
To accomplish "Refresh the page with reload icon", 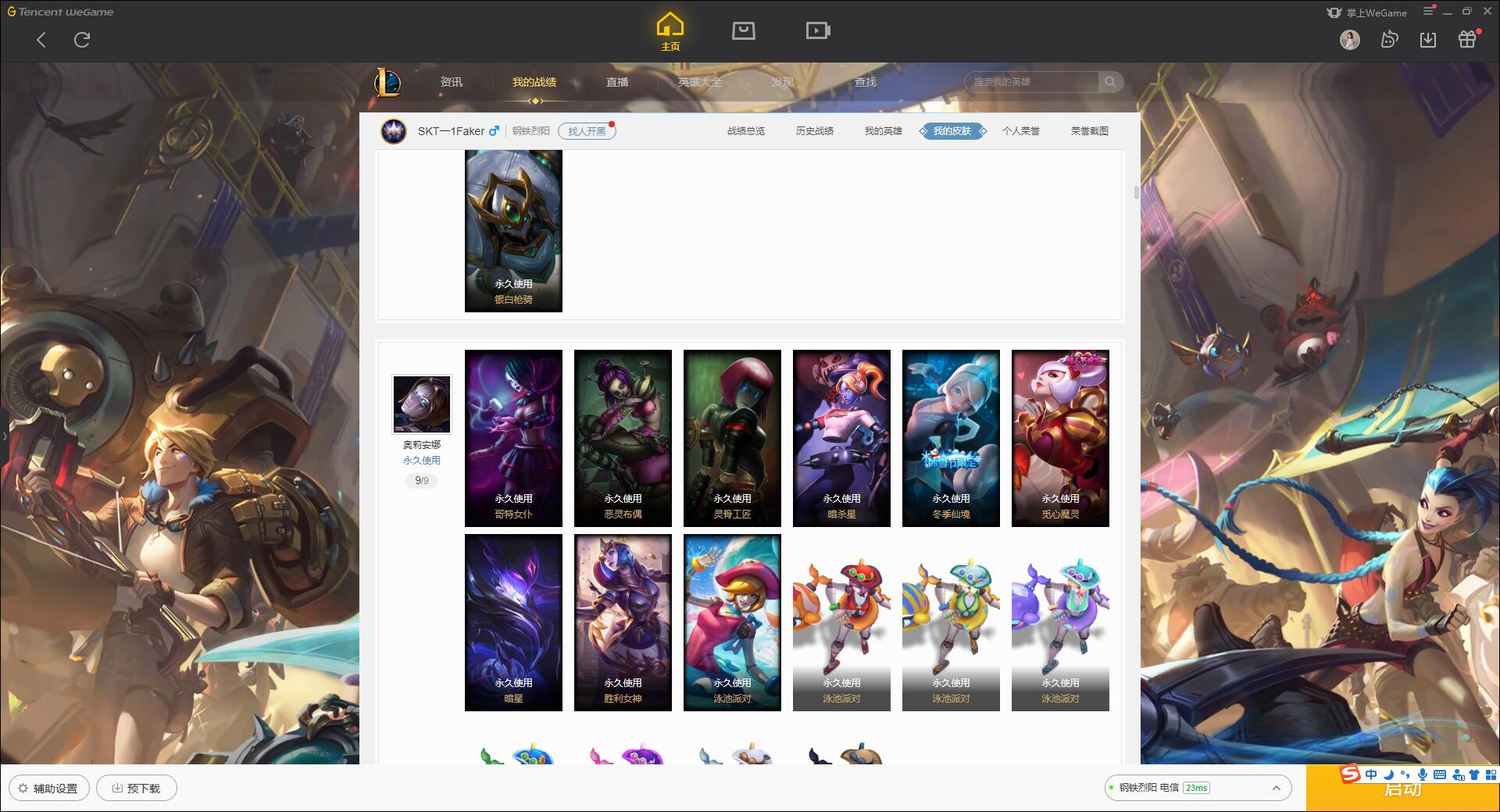I will pos(82,40).
